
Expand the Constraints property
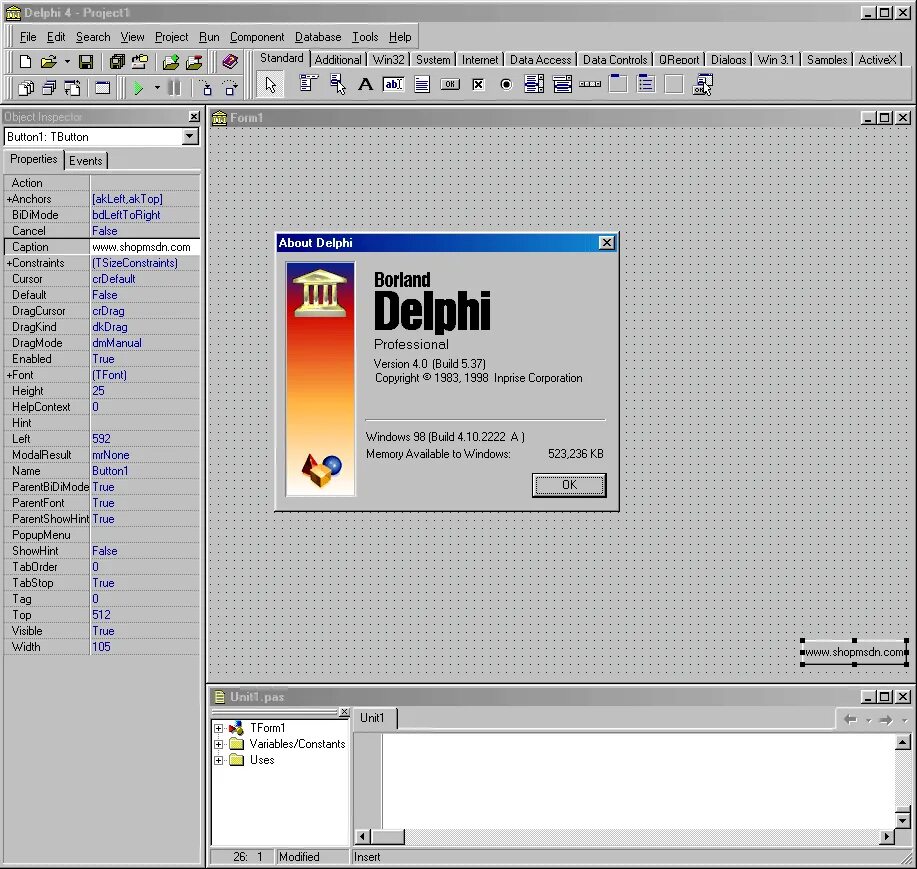tap(9, 263)
